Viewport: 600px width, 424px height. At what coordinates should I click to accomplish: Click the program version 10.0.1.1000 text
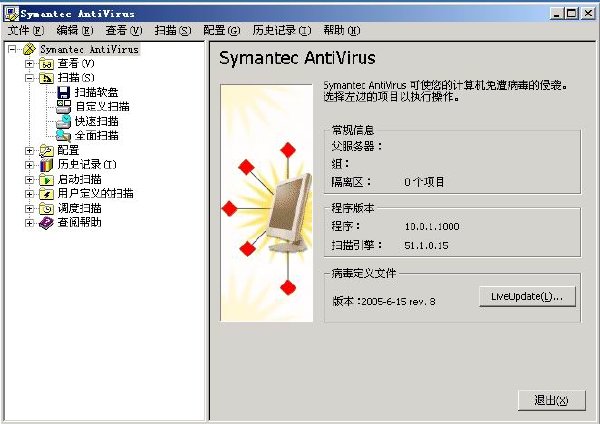pyautogui.click(x=432, y=227)
